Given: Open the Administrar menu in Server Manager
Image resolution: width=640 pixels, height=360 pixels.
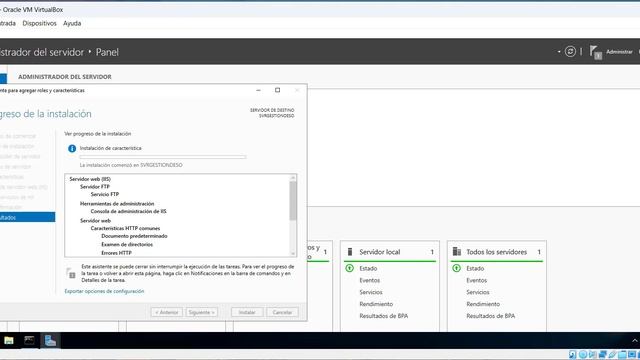Looking at the screenshot, I should 619,52.
